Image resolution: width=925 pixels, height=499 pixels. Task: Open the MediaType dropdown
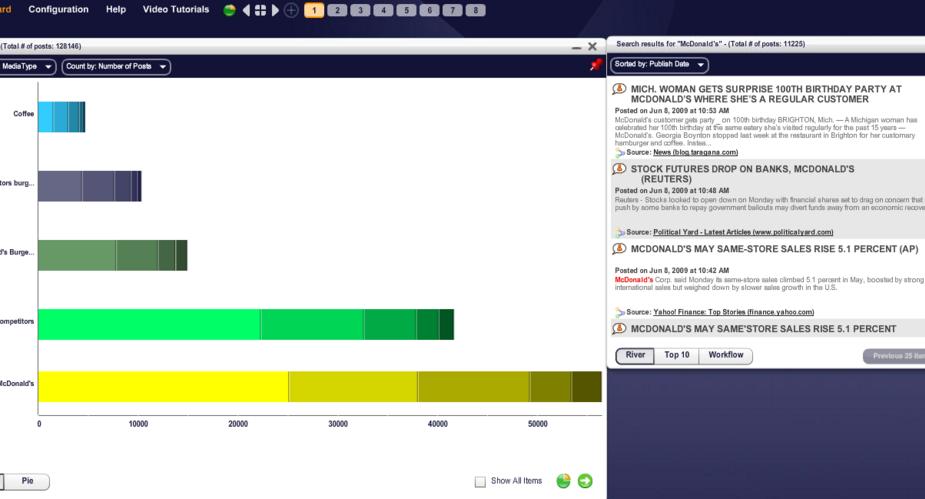27,67
